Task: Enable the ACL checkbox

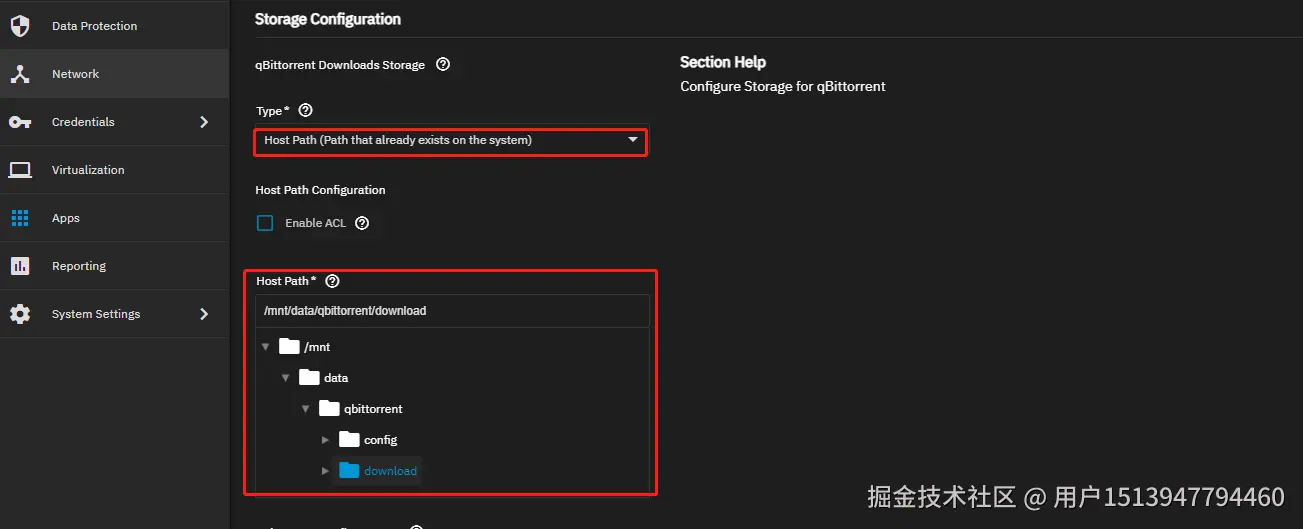Action: (x=265, y=223)
